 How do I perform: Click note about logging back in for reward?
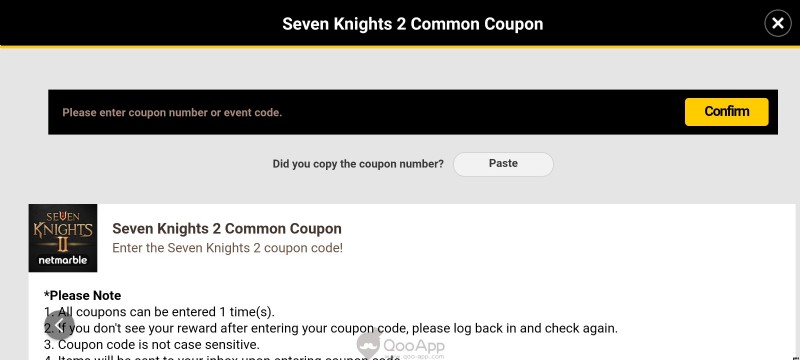tap(331, 328)
